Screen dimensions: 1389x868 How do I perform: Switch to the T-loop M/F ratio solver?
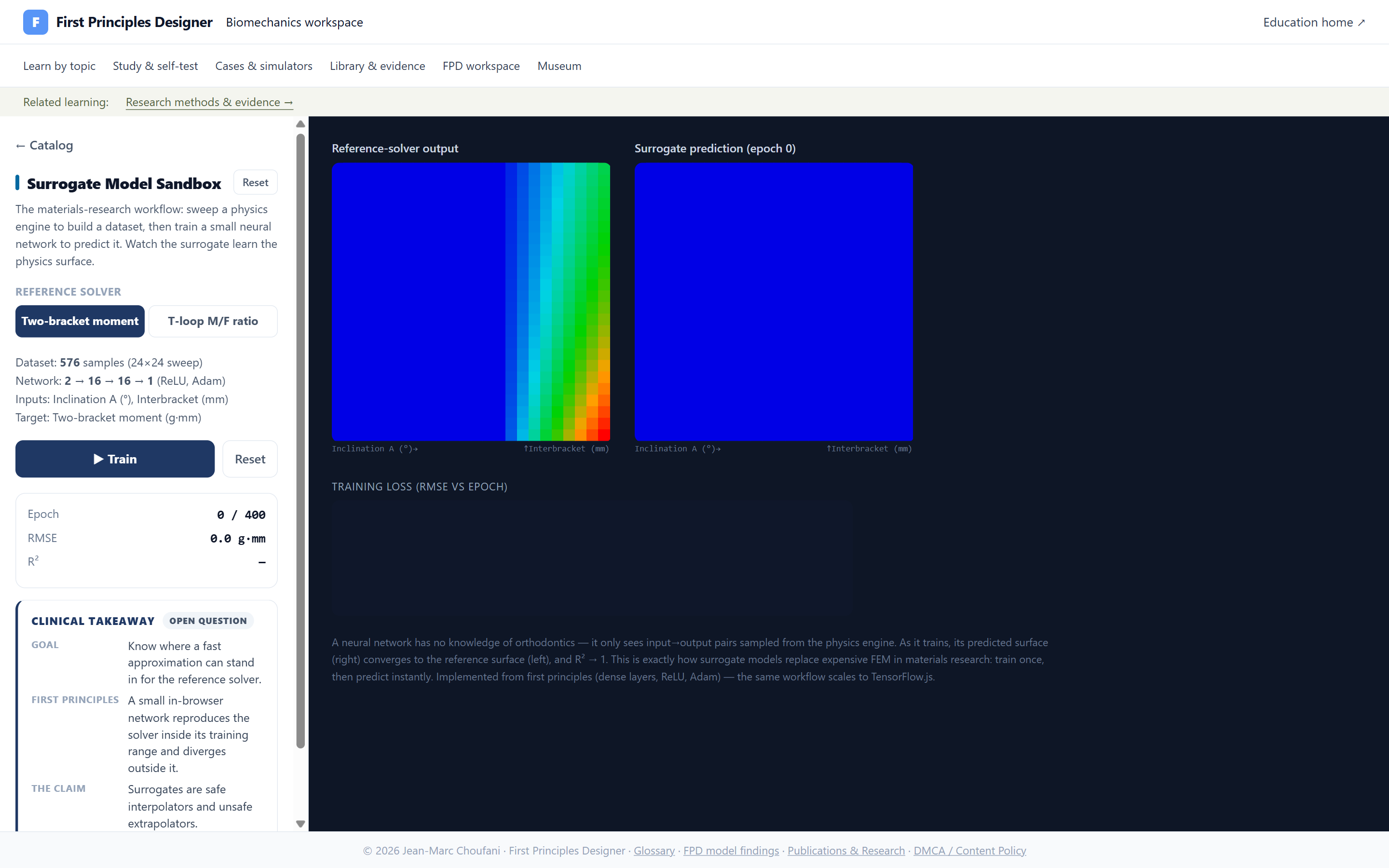coord(213,321)
